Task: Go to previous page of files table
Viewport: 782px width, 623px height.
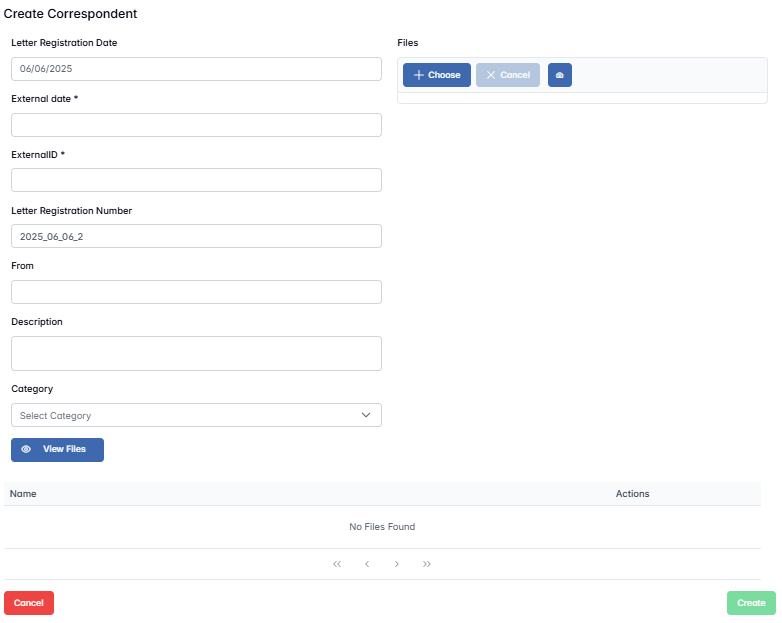Action: click(367, 564)
